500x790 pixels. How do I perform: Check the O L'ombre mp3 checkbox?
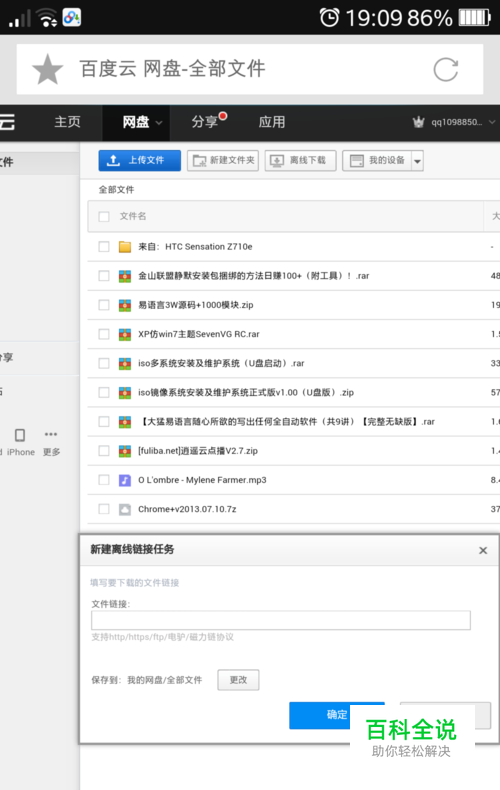104,480
